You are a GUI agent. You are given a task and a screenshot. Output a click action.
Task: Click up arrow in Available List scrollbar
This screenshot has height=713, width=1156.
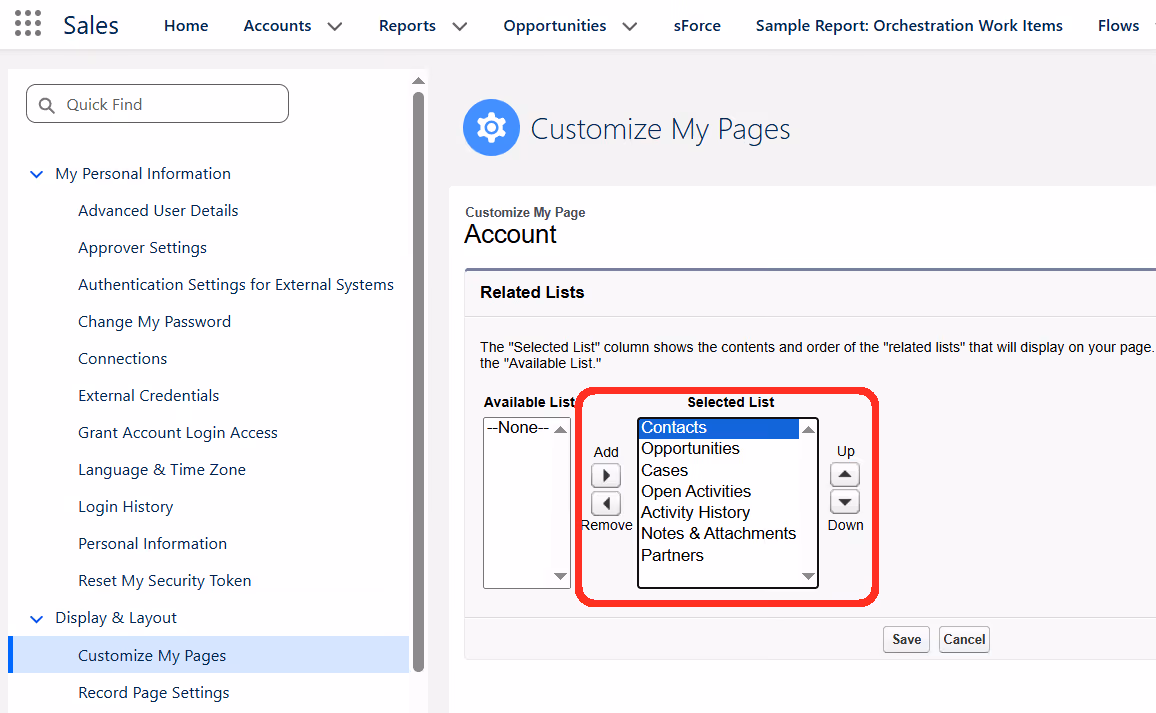561,429
